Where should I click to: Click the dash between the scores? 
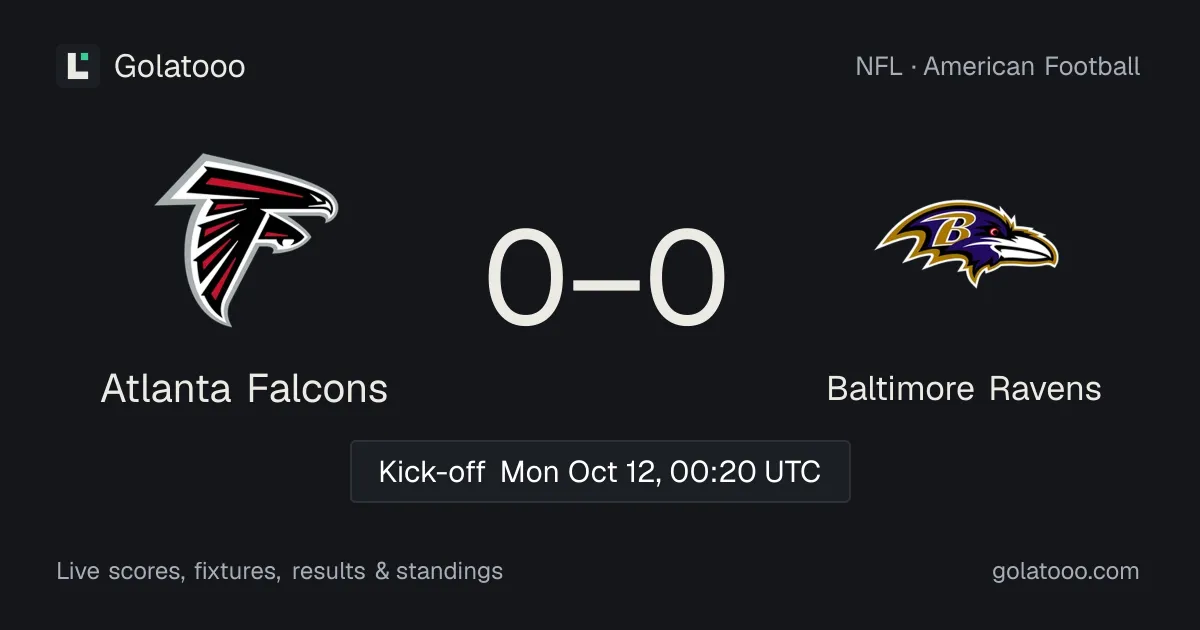607,282
